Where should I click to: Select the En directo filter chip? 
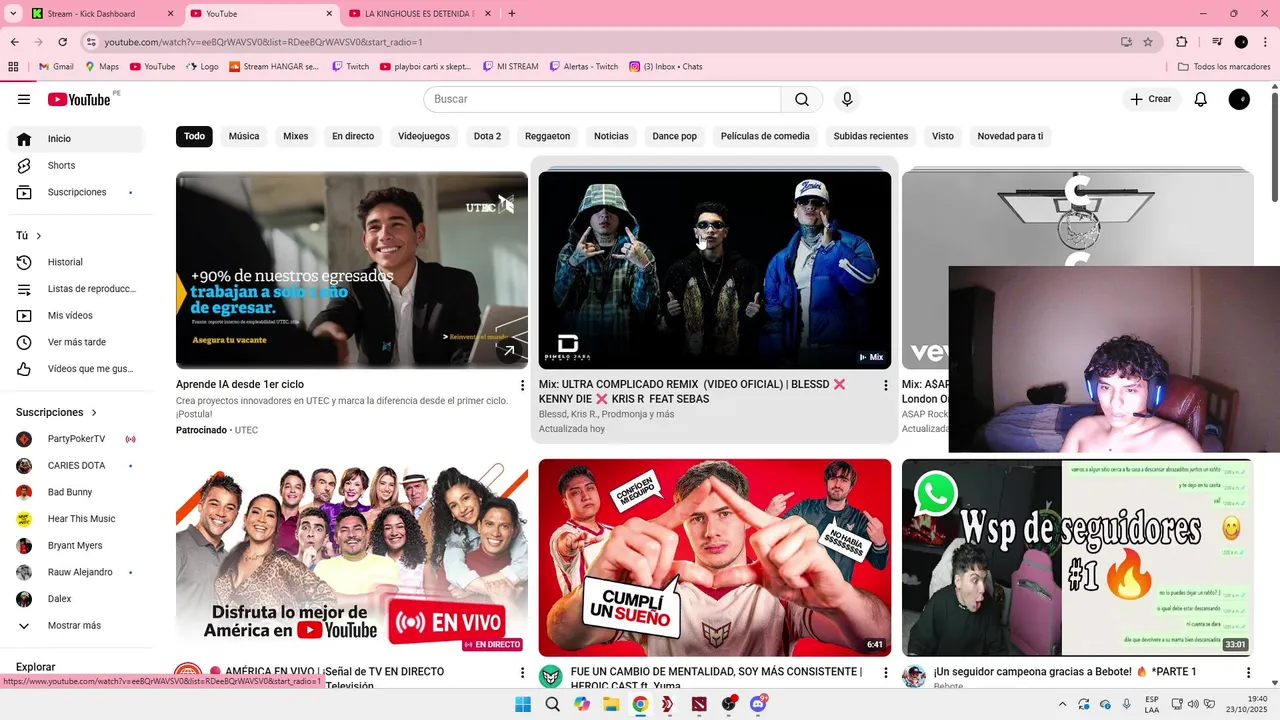click(353, 136)
